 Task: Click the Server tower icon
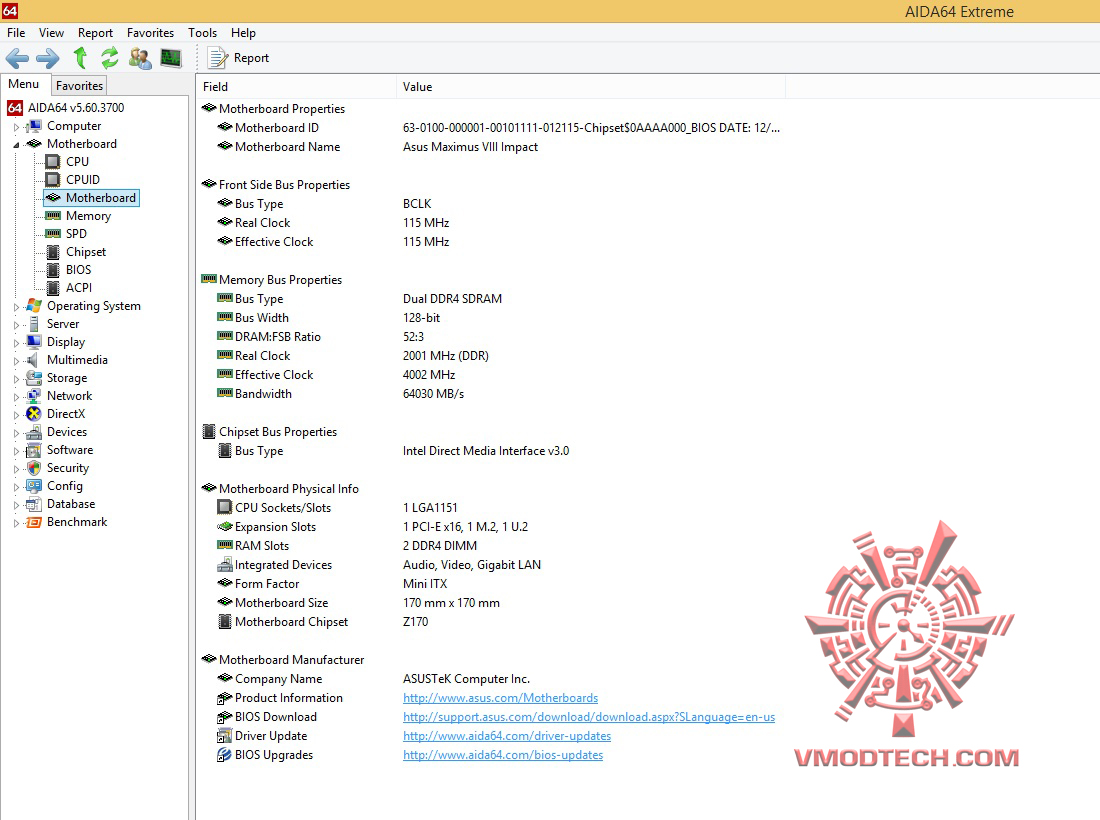(x=34, y=324)
